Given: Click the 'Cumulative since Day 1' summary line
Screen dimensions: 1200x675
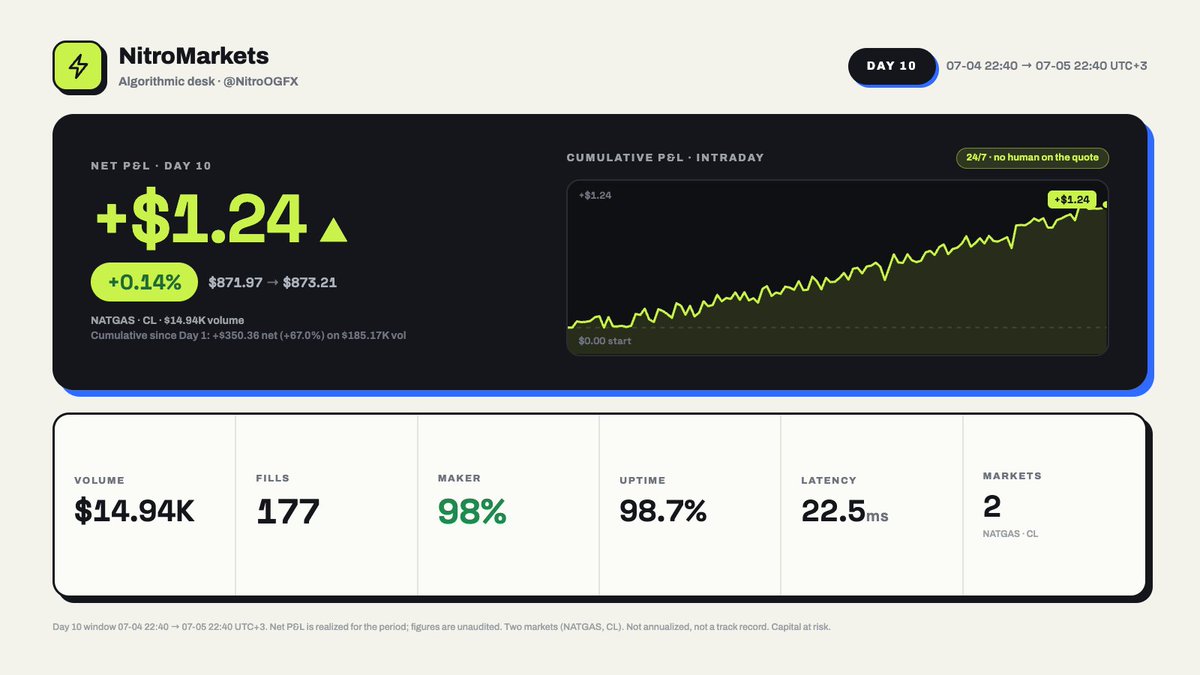Looking at the screenshot, I should [x=248, y=335].
